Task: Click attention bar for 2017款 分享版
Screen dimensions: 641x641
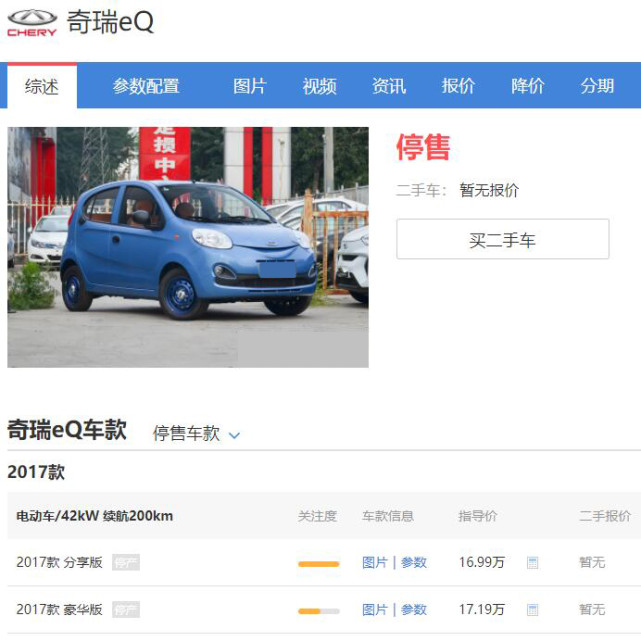Action: [x=319, y=564]
